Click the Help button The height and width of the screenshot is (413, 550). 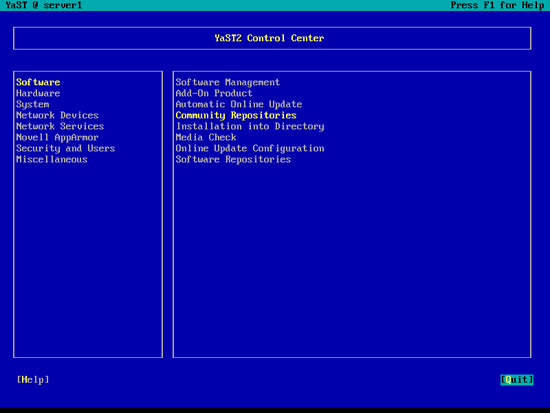[33, 380]
